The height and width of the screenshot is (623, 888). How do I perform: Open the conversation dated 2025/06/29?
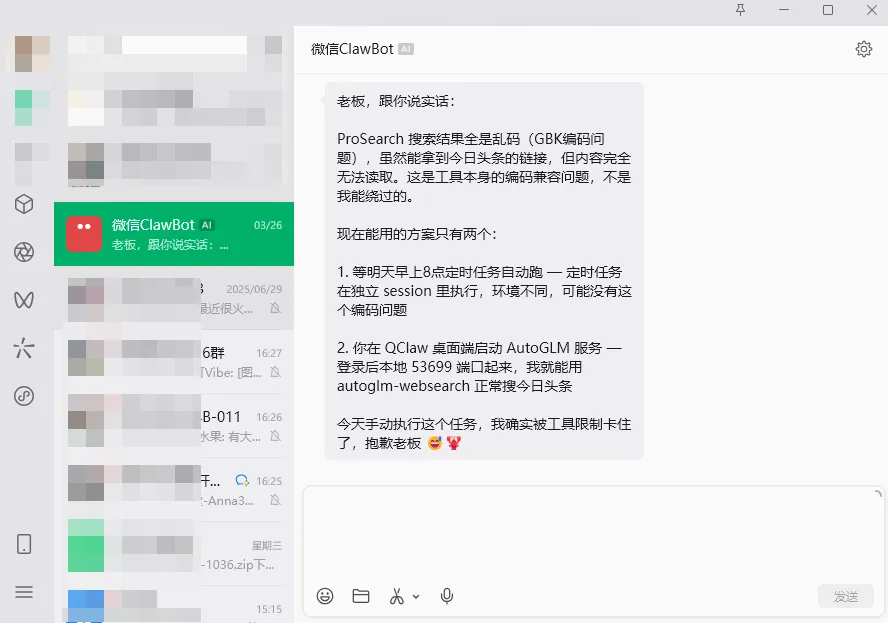click(x=174, y=298)
